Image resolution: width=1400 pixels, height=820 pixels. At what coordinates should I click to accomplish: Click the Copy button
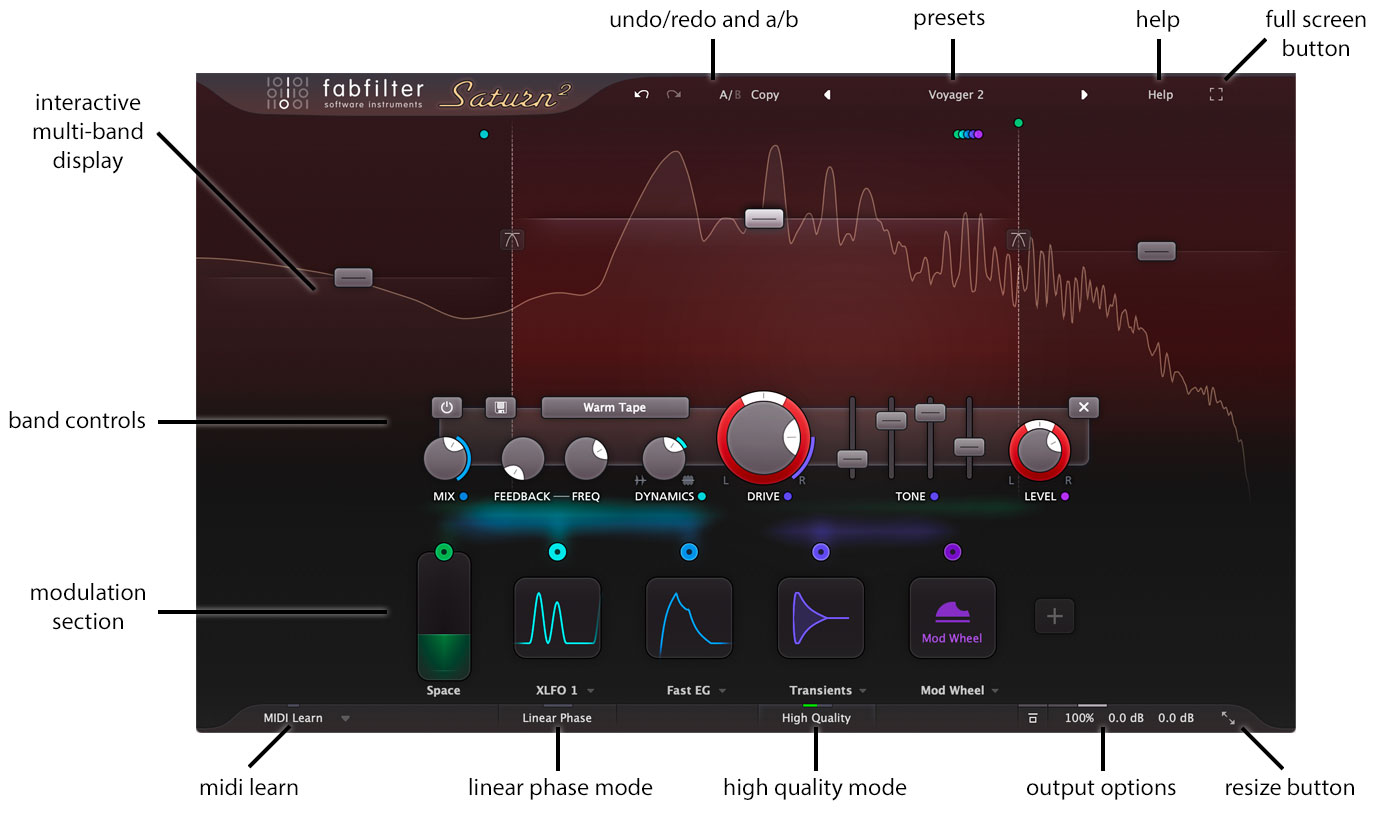765,95
